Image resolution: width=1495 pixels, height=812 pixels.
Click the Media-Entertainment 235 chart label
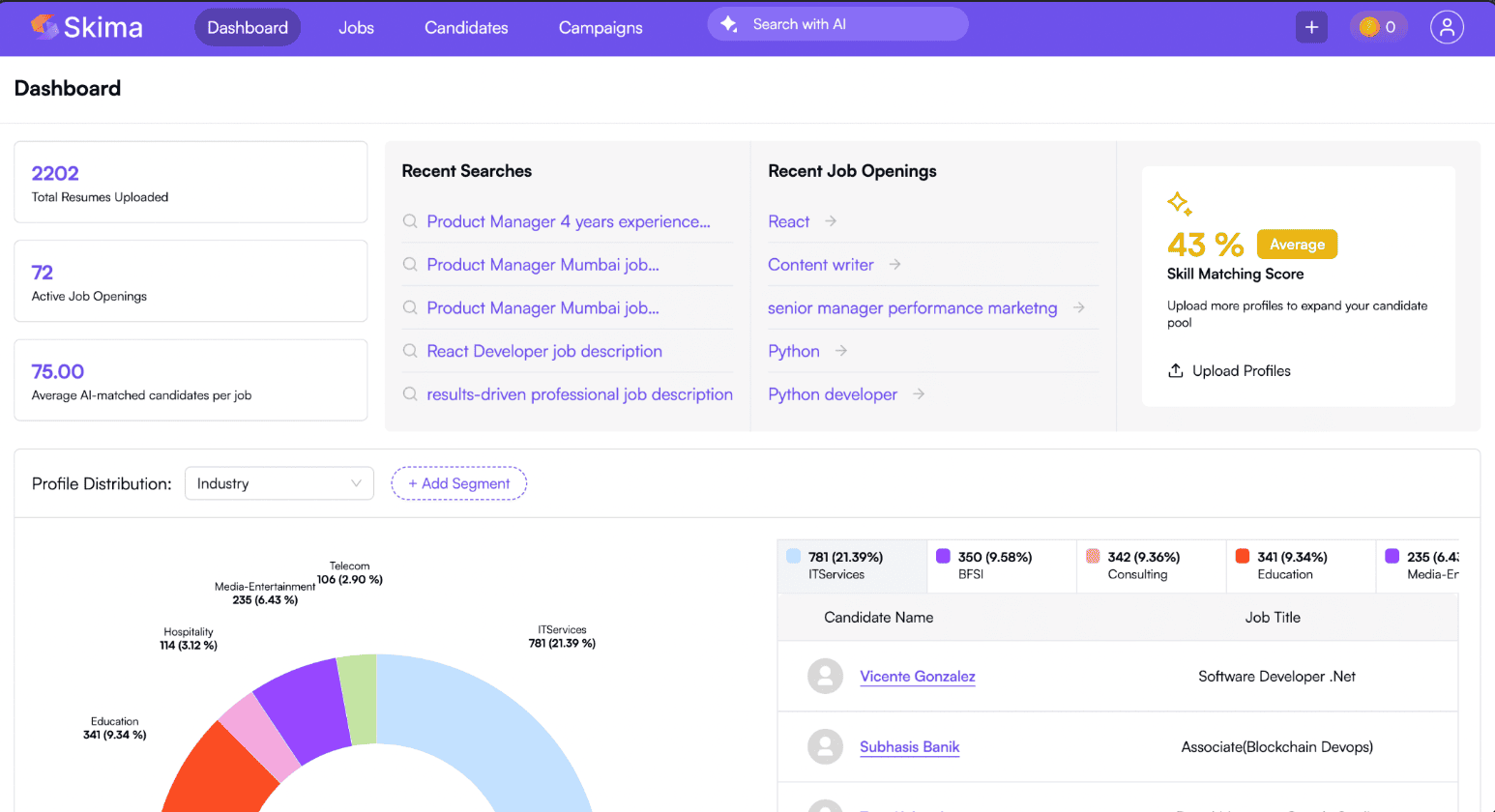coord(265,594)
